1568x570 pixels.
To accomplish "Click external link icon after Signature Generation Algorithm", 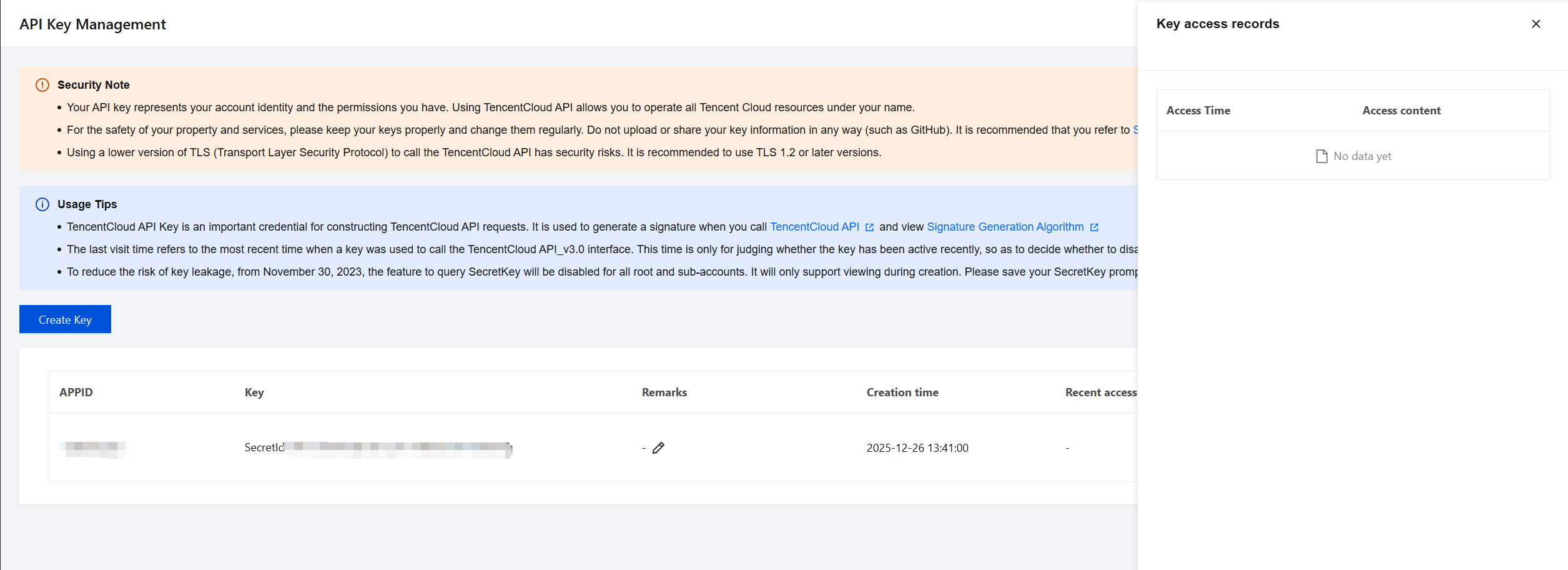I will (x=1094, y=227).
